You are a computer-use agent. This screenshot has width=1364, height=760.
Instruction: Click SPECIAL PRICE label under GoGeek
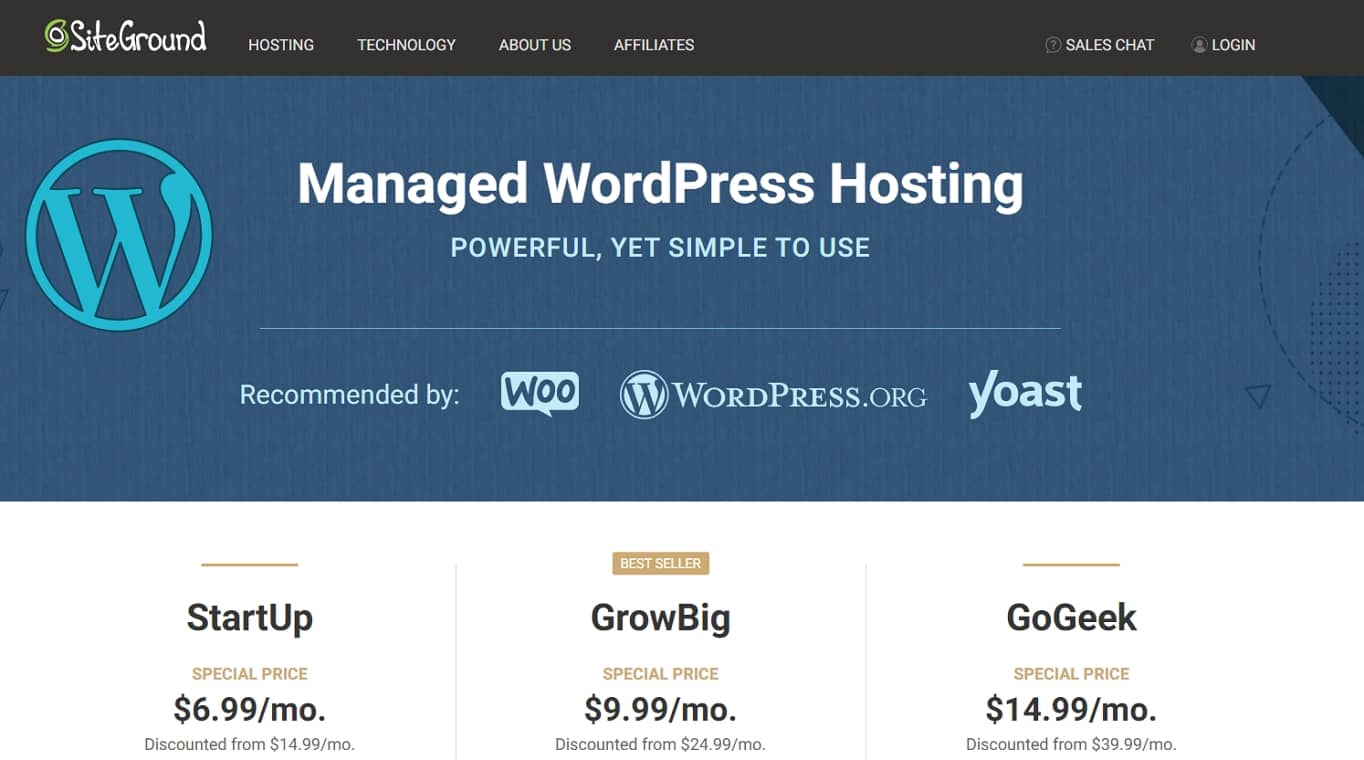[1071, 674]
